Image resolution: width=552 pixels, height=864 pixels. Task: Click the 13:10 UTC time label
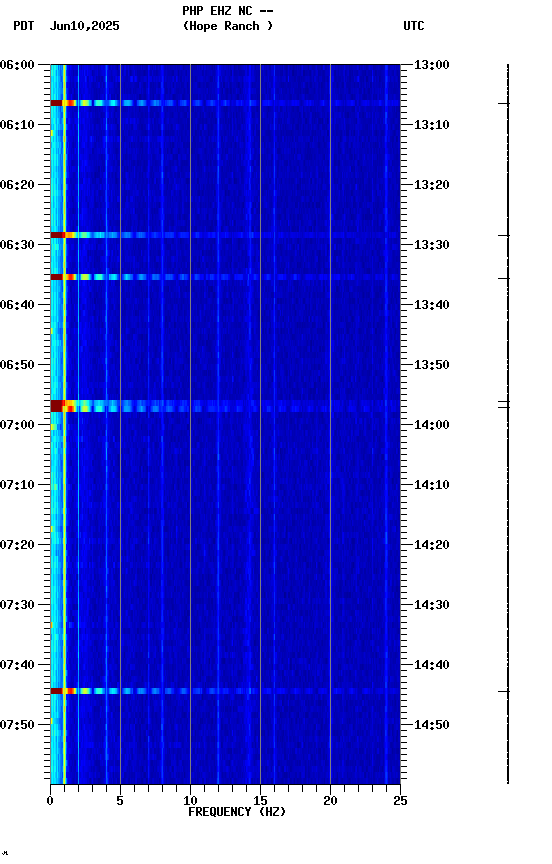pyautogui.click(x=432, y=125)
